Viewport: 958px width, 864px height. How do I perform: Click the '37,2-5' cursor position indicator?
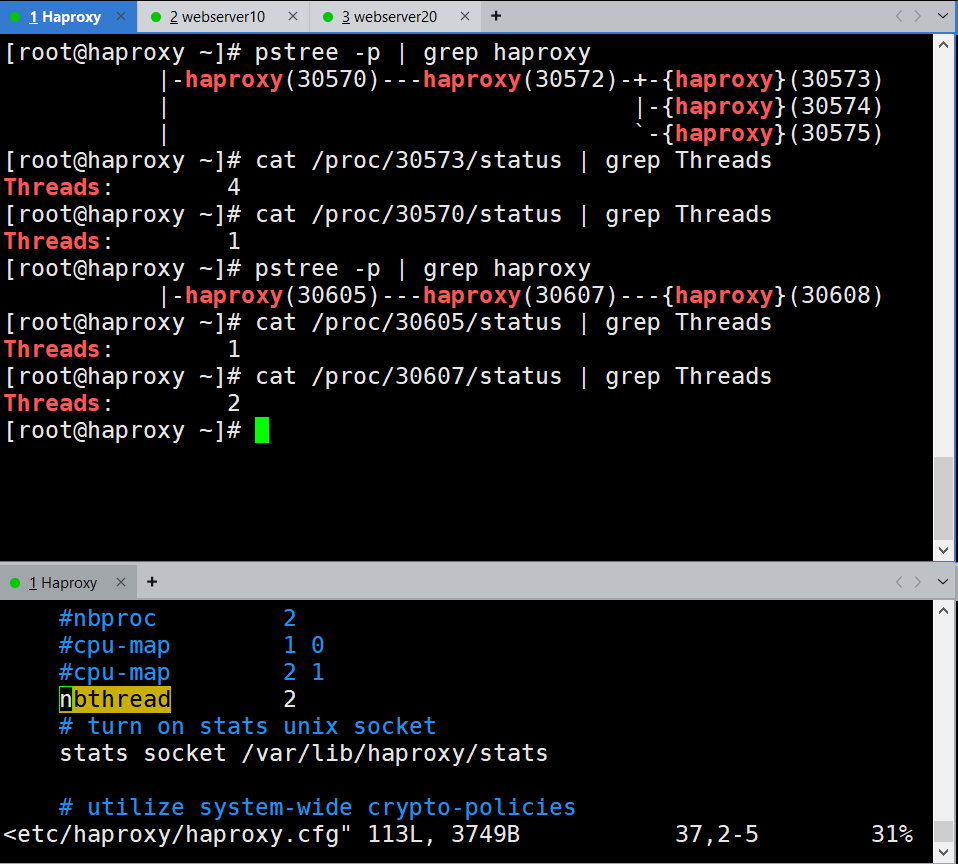click(717, 835)
